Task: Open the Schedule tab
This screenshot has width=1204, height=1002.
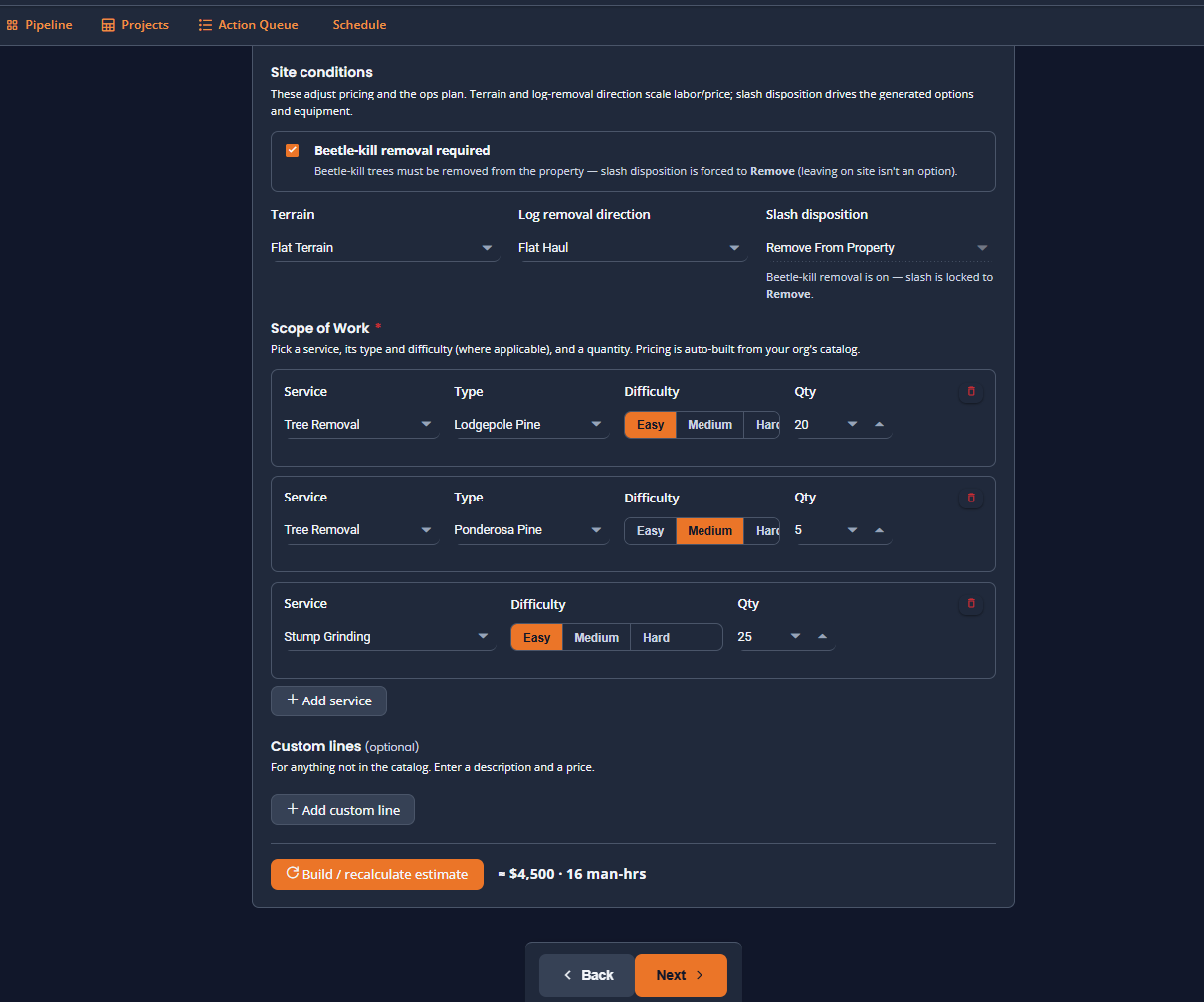Action: pyautogui.click(x=359, y=25)
